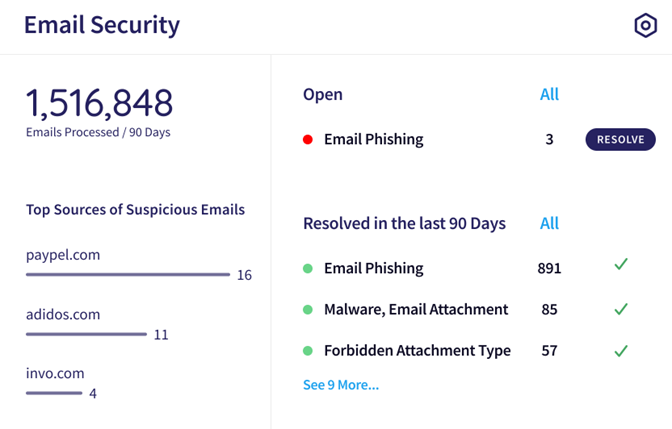Click green dot beside resolved Email Phishing
This screenshot has width=672, height=429.
coord(308,268)
